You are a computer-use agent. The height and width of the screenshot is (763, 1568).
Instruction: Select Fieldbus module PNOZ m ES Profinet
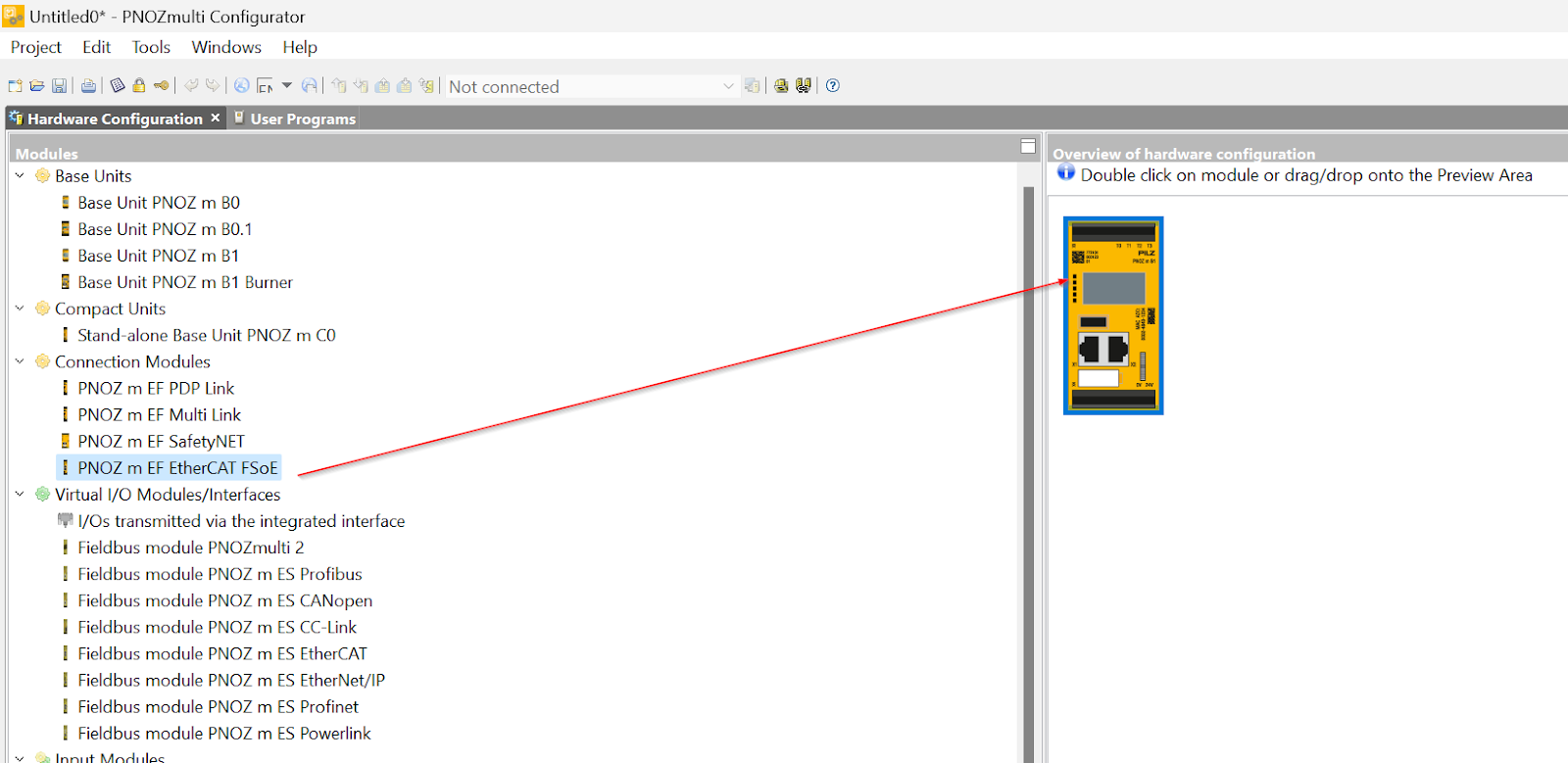(219, 706)
